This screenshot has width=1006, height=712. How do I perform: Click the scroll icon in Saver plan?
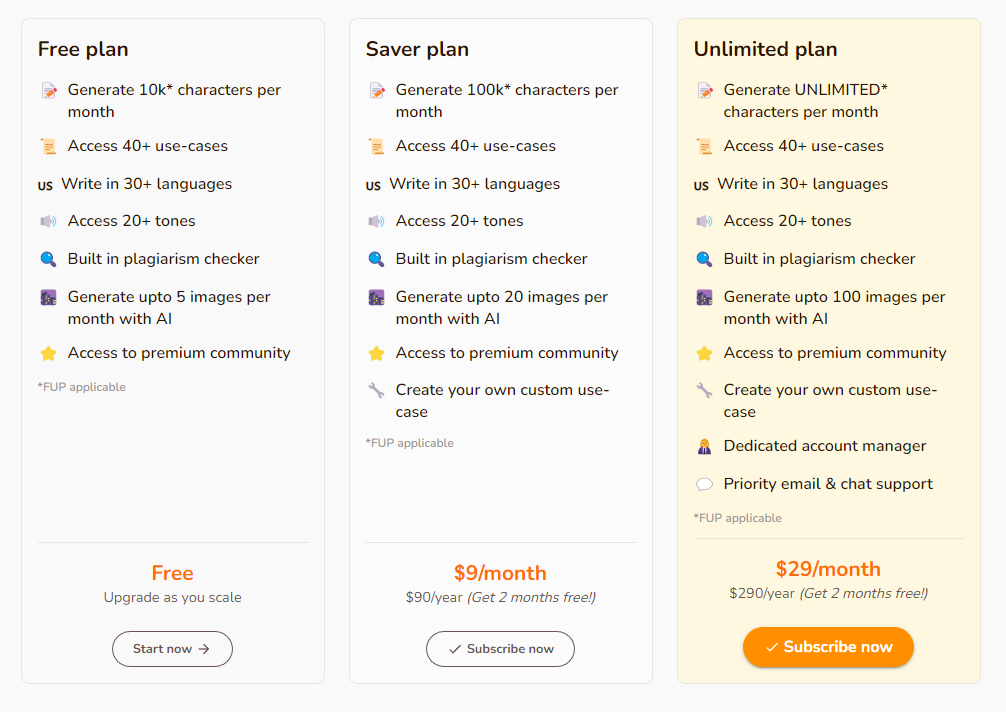point(377,146)
